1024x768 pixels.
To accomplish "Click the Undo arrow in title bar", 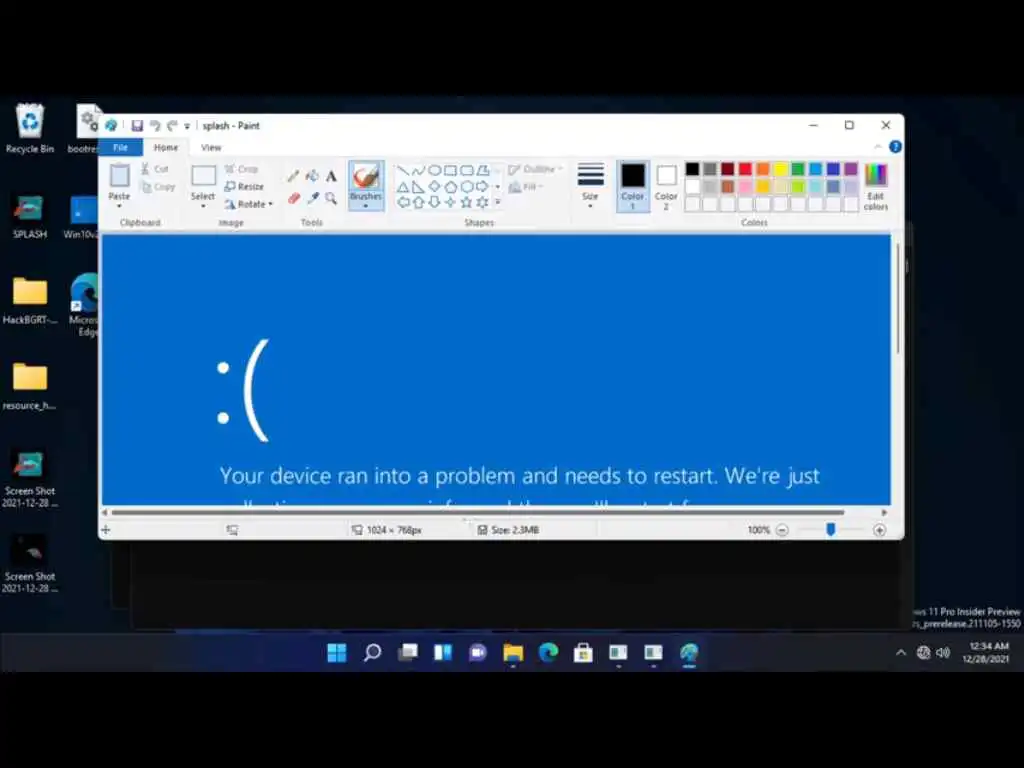I will coord(155,125).
